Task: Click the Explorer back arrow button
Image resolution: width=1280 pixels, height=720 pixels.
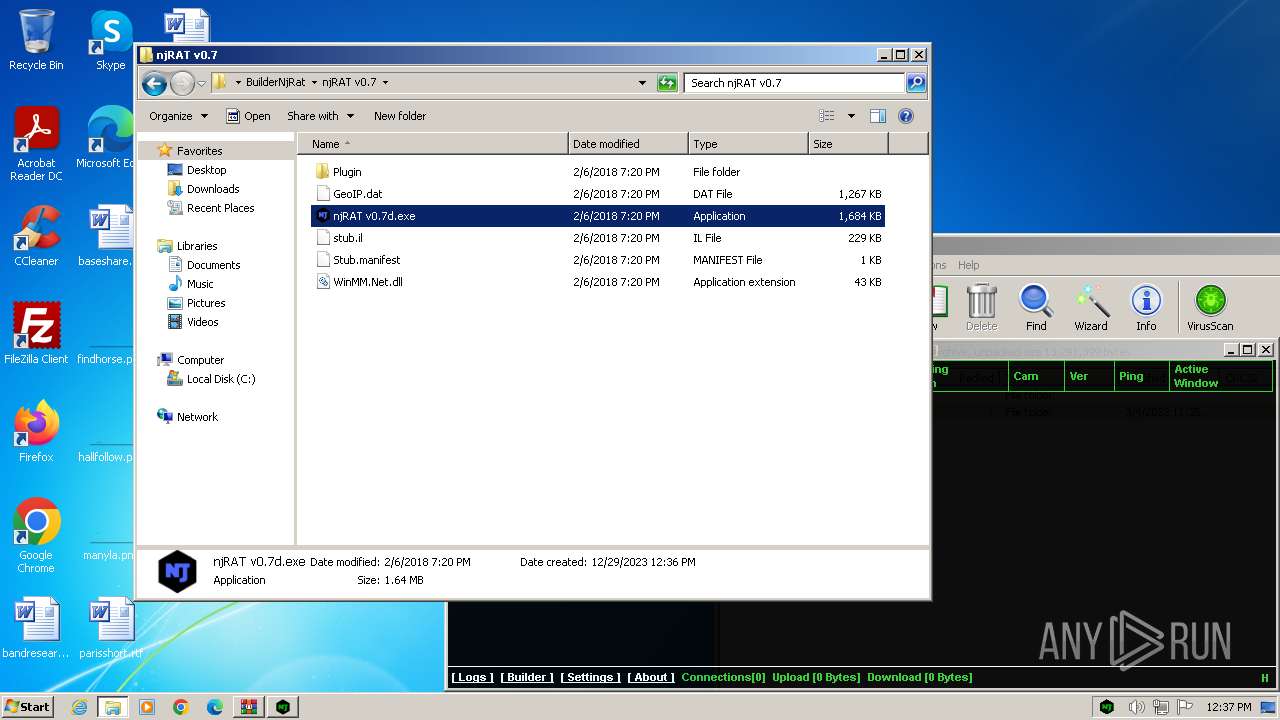Action: click(154, 83)
